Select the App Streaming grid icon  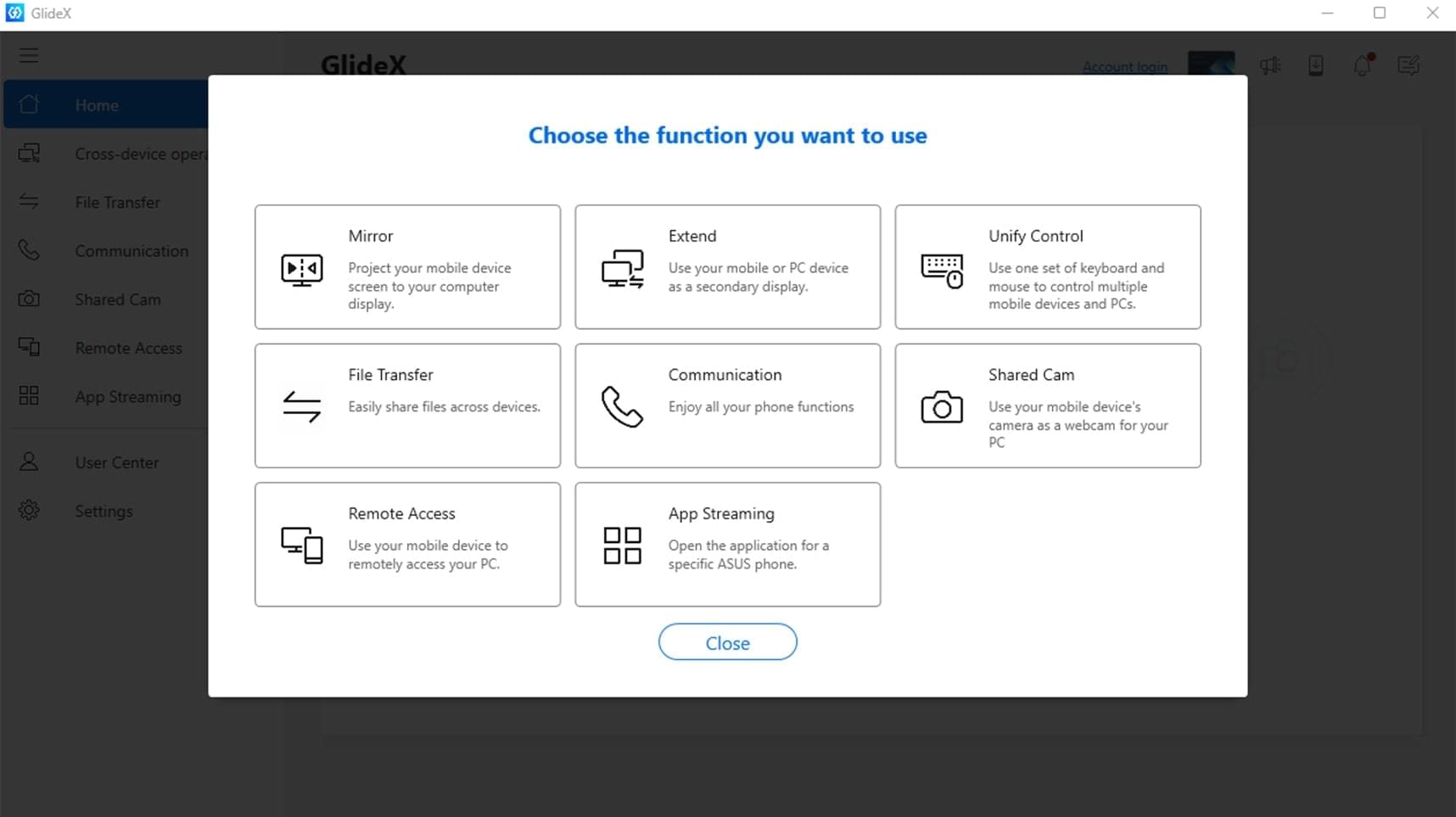click(622, 546)
